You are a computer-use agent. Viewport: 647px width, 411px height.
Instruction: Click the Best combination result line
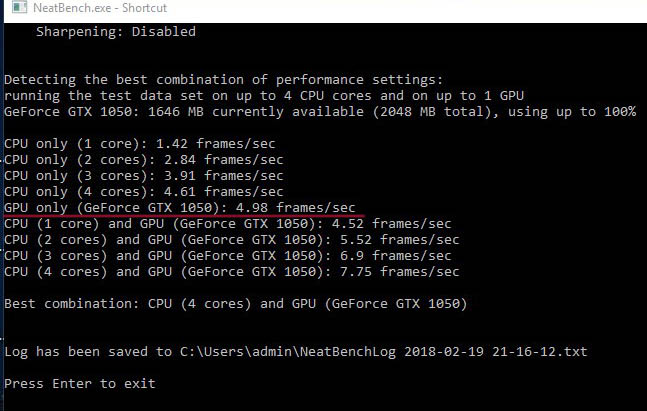pyautogui.click(x=236, y=304)
